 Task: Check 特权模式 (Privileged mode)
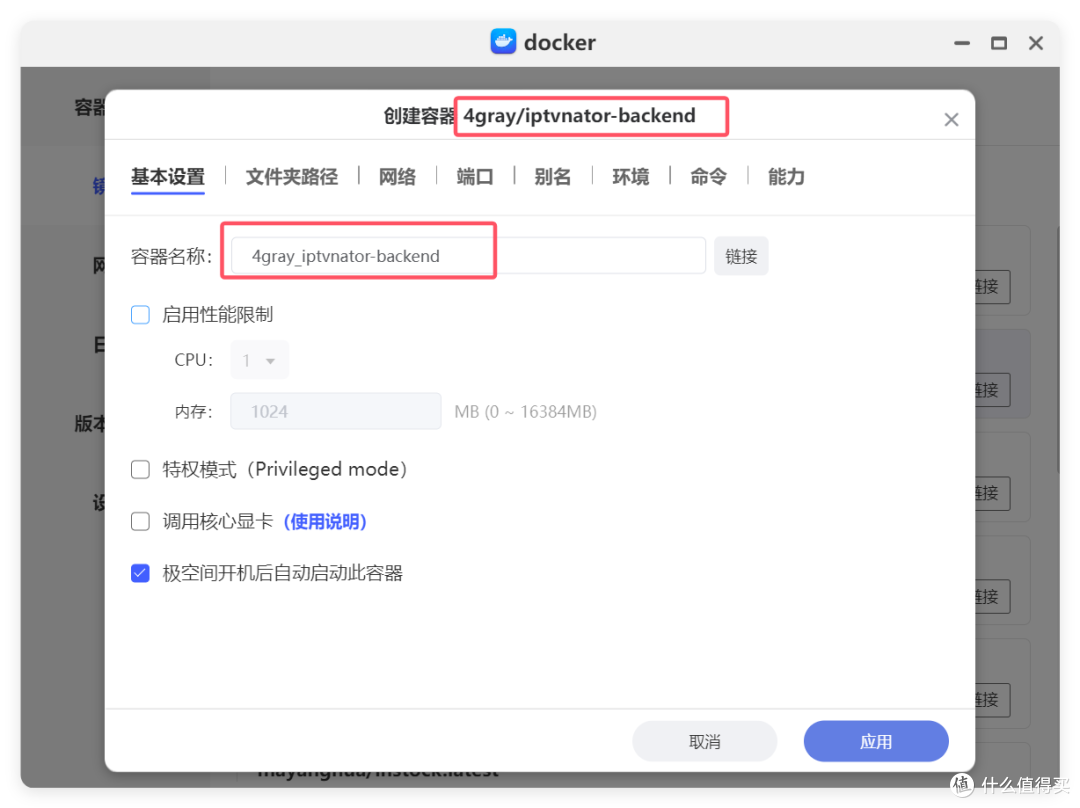coord(140,469)
